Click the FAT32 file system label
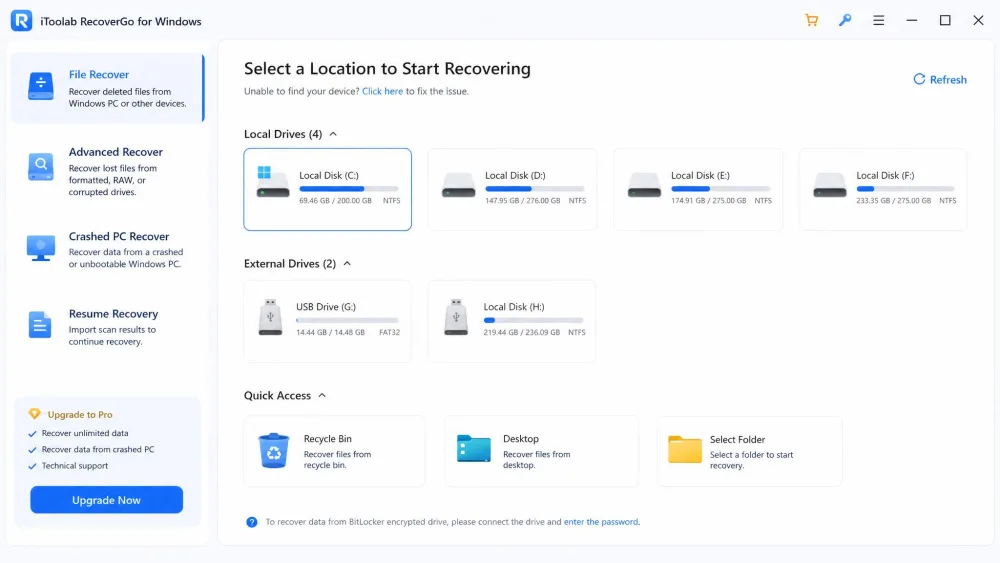The width and height of the screenshot is (1000, 563). (x=390, y=332)
